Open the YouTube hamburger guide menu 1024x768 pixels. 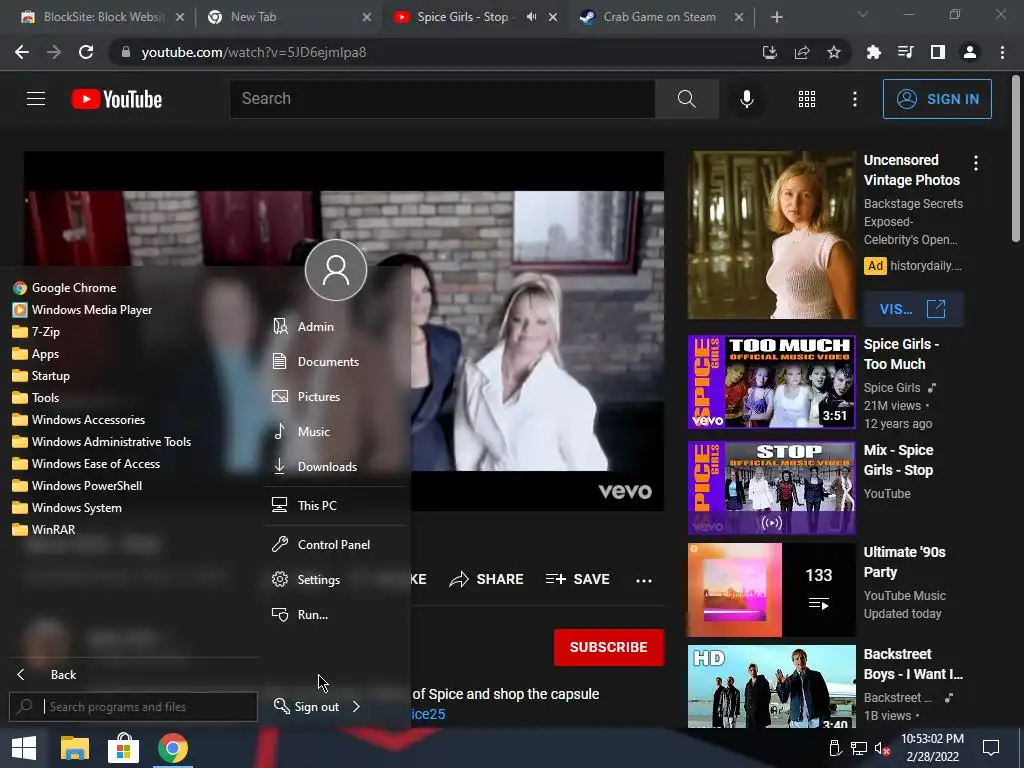[36, 99]
